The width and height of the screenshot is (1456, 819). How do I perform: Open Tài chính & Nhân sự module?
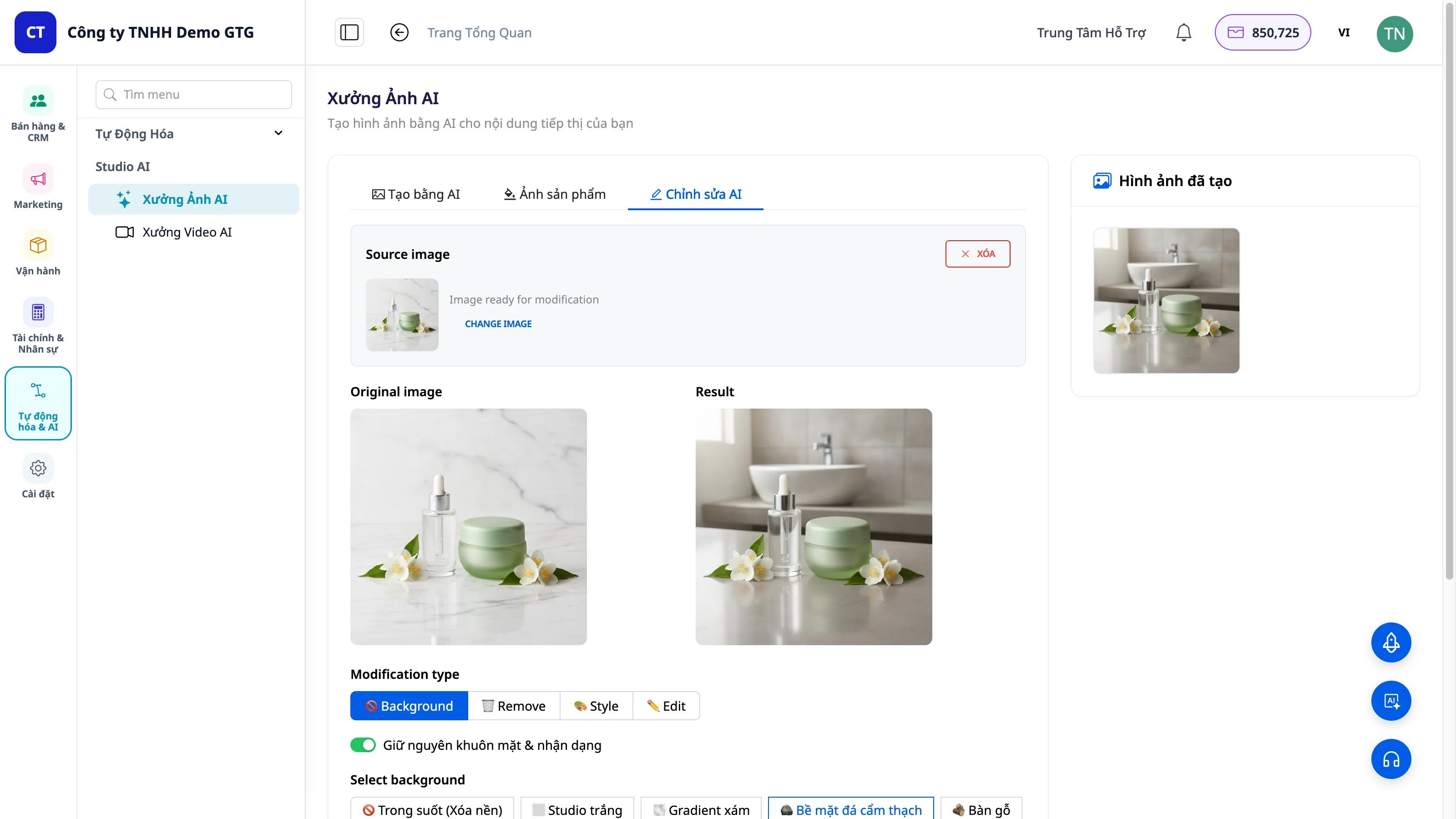(38, 326)
